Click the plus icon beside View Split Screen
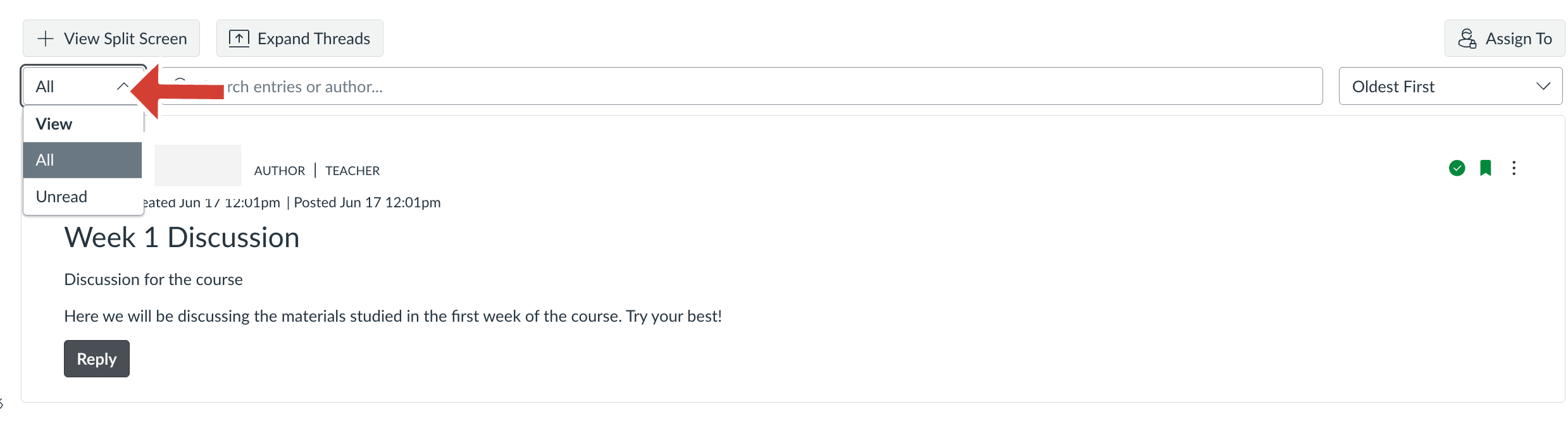This screenshot has width=1568, height=426. [x=46, y=39]
